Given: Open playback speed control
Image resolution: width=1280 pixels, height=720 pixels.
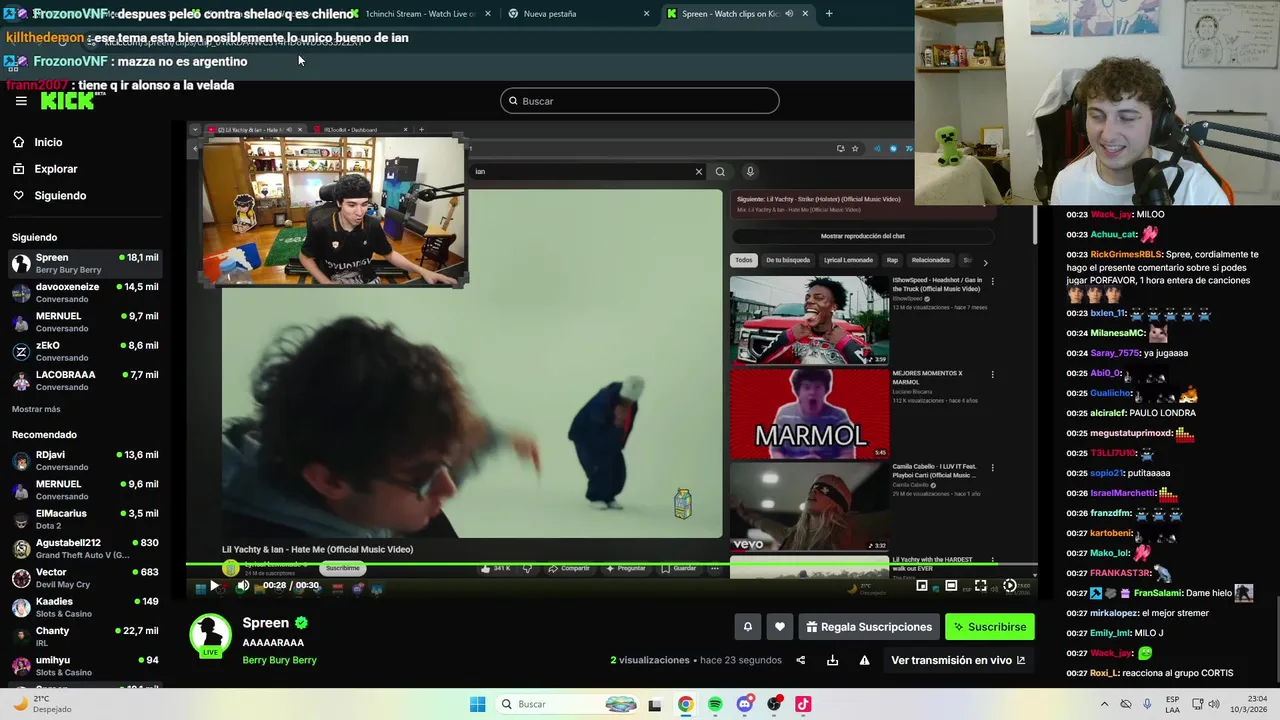Looking at the screenshot, I should (x=1010, y=586).
